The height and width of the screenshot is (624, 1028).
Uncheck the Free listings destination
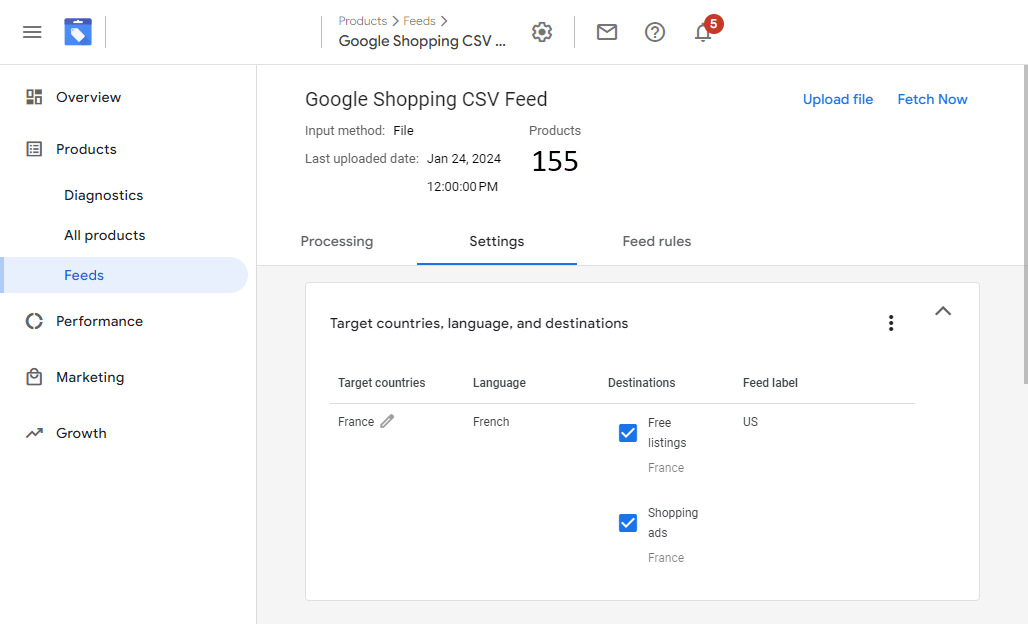(628, 433)
